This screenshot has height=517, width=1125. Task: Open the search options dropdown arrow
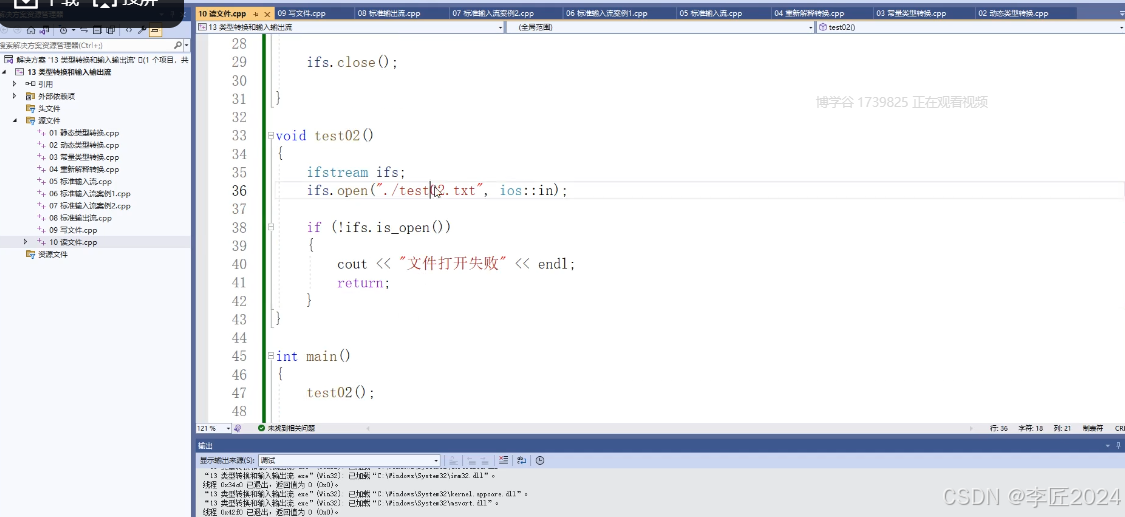pyautogui.click(x=187, y=45)
